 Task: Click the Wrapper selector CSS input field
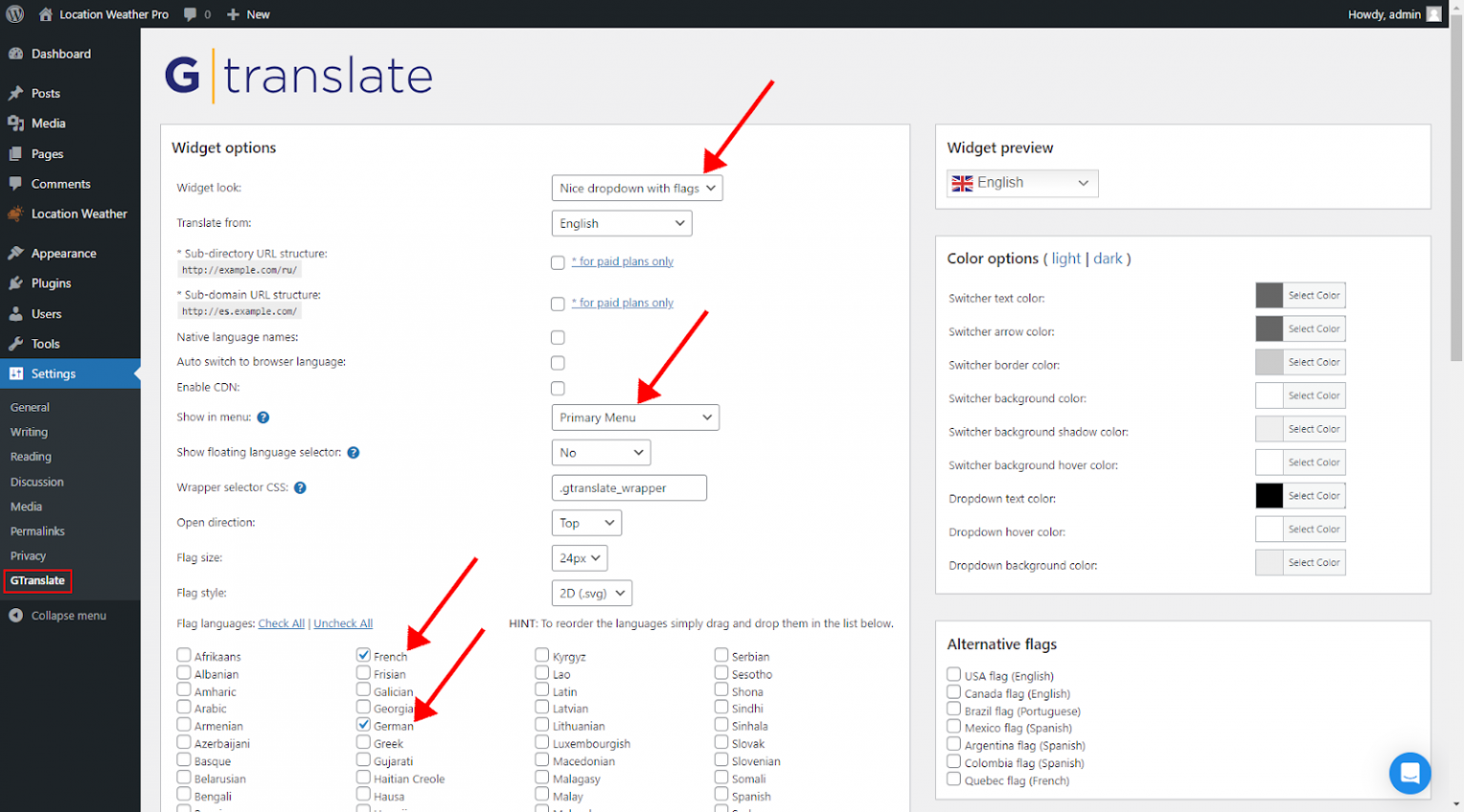[628, 487]
